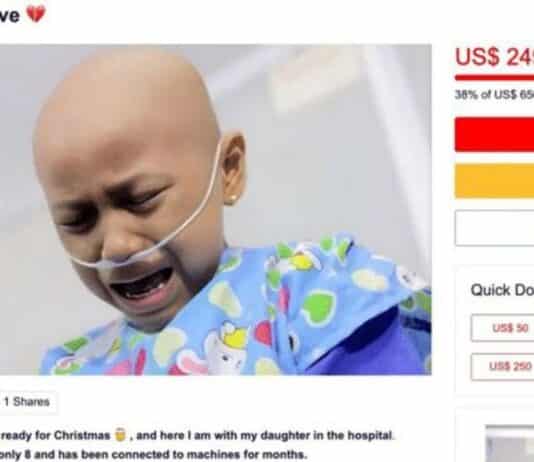Screen dimensions: 534x462
Task: Open the main campaign photo
Action: [216, 210]
